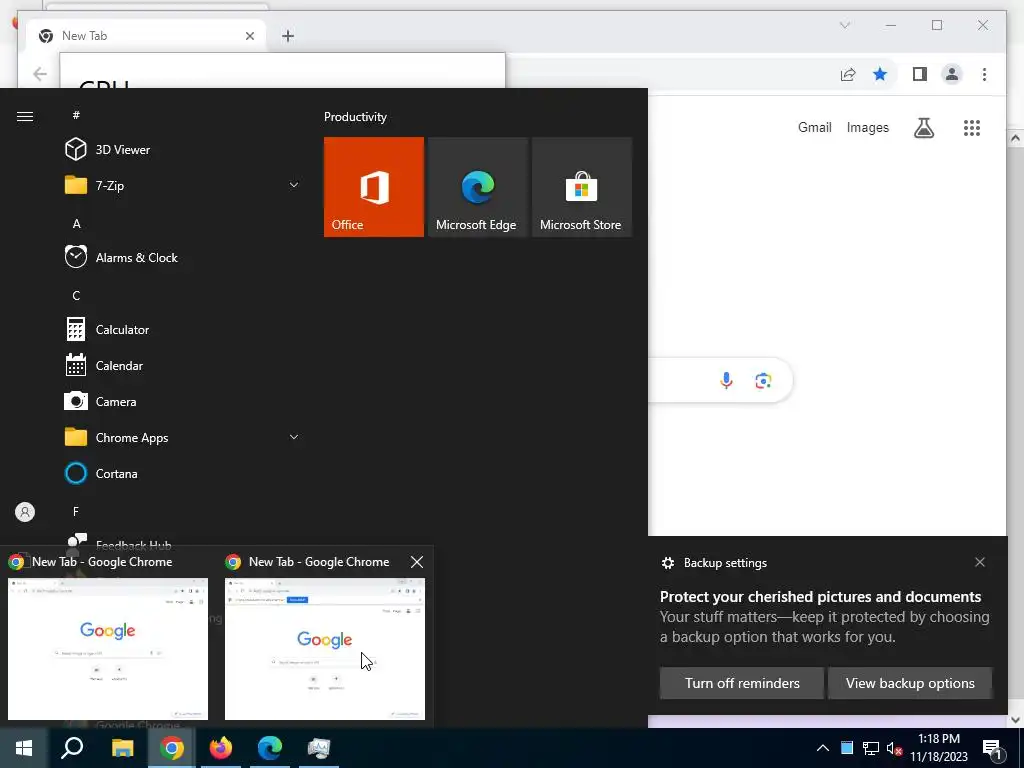Click the Productivity group header
Viewport: 1024px width, 768px height.
point(355,117)
